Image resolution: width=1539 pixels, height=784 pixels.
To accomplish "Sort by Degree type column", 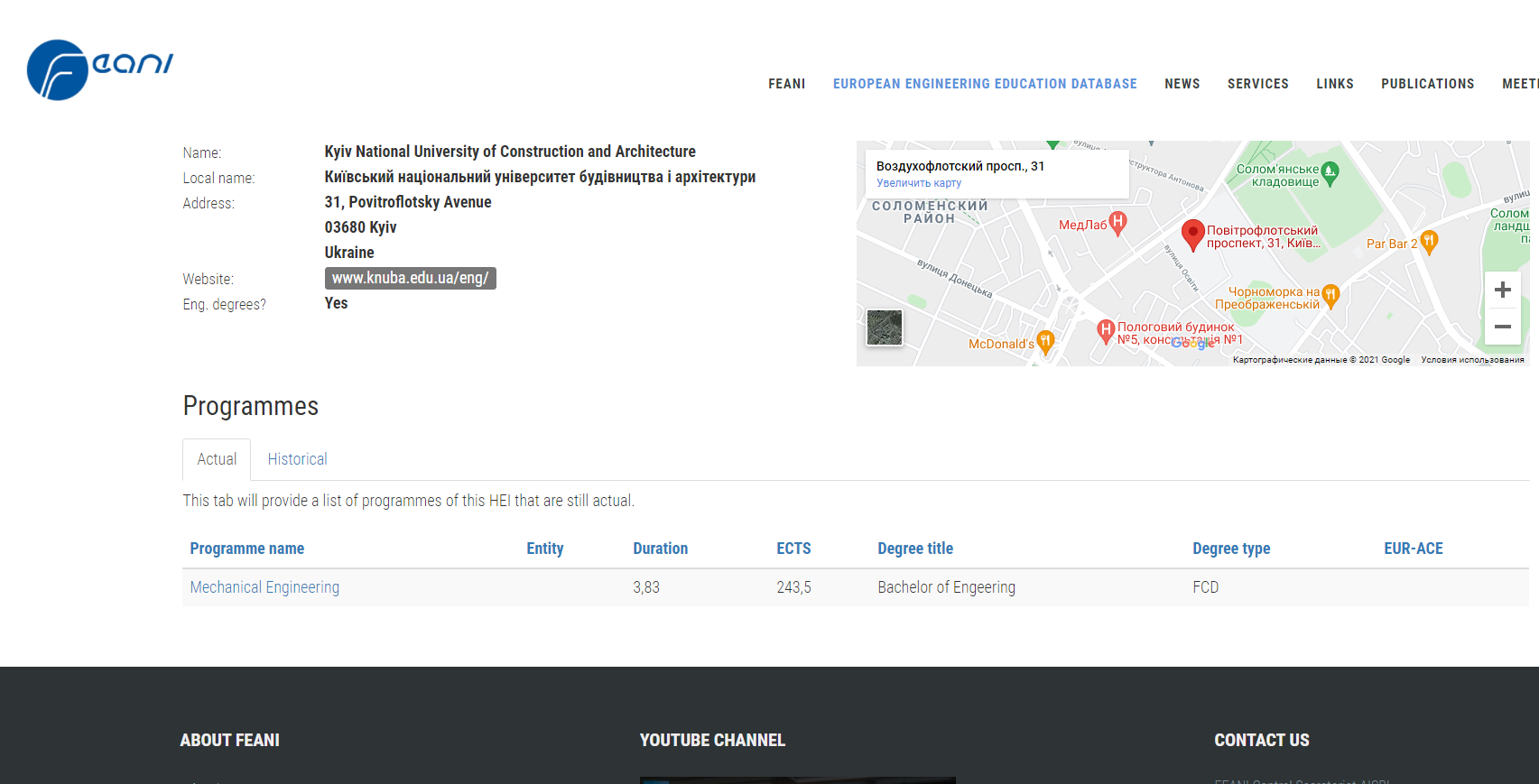I will point(1231,549).
